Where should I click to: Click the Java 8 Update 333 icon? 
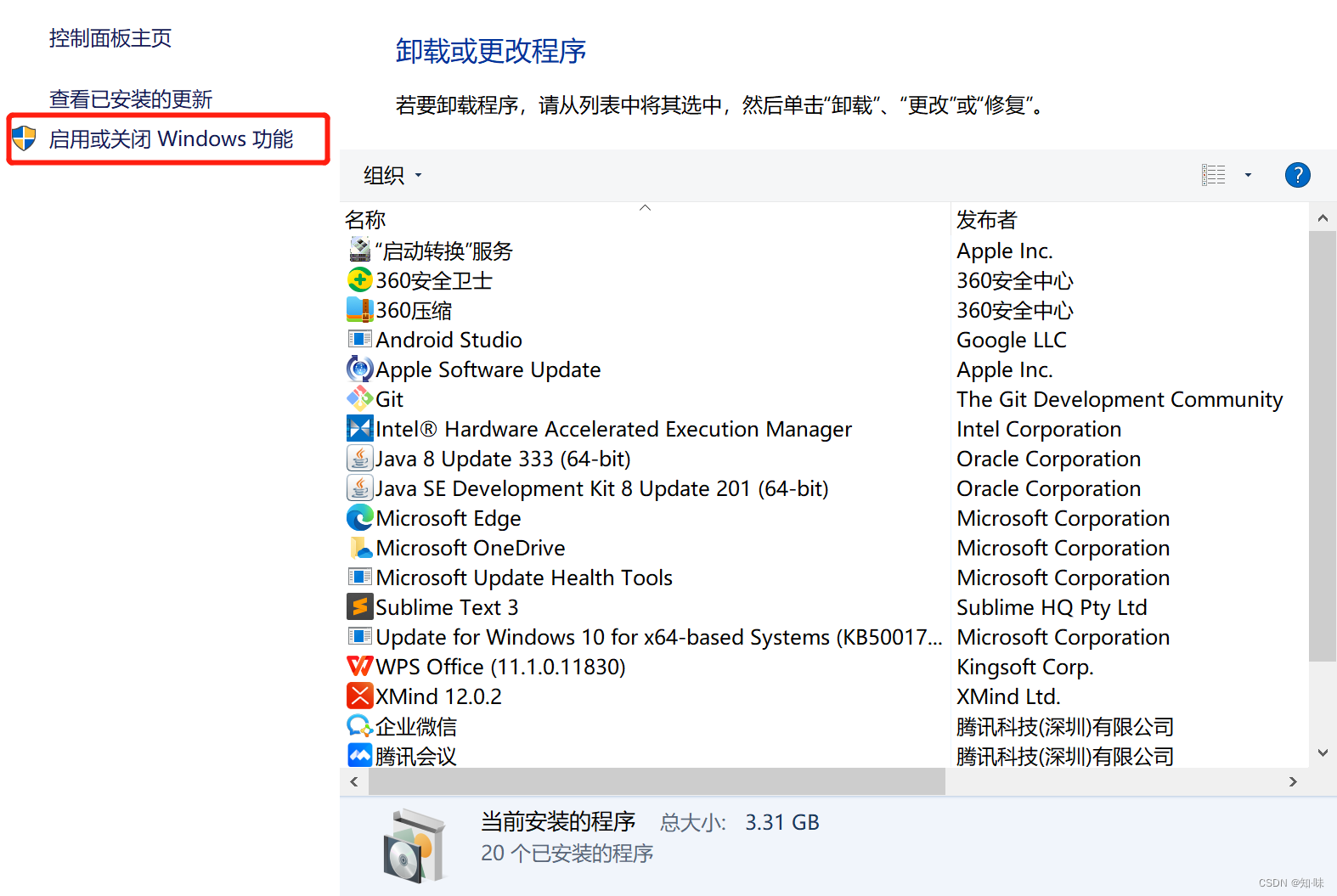360,458
